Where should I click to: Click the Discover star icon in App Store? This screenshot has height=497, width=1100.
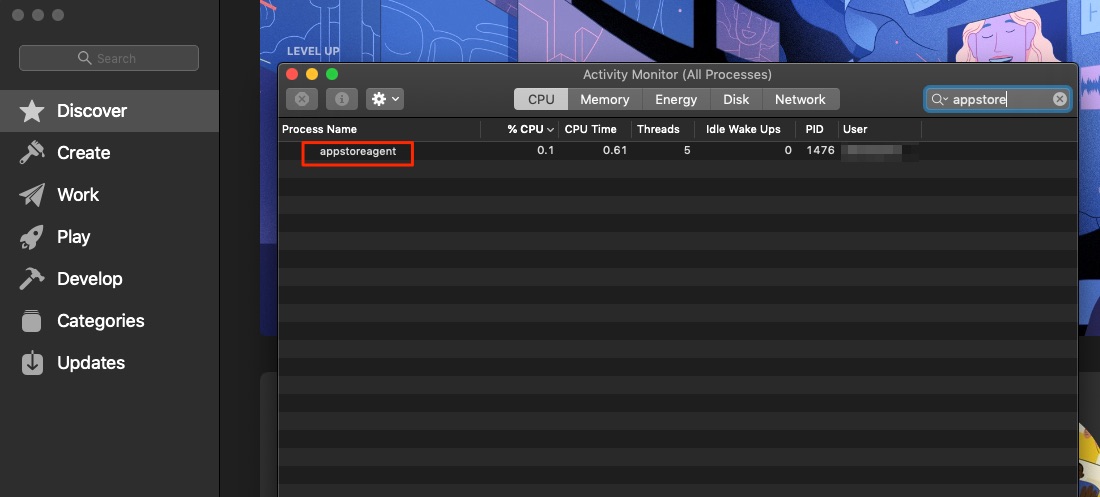(32, 111)
